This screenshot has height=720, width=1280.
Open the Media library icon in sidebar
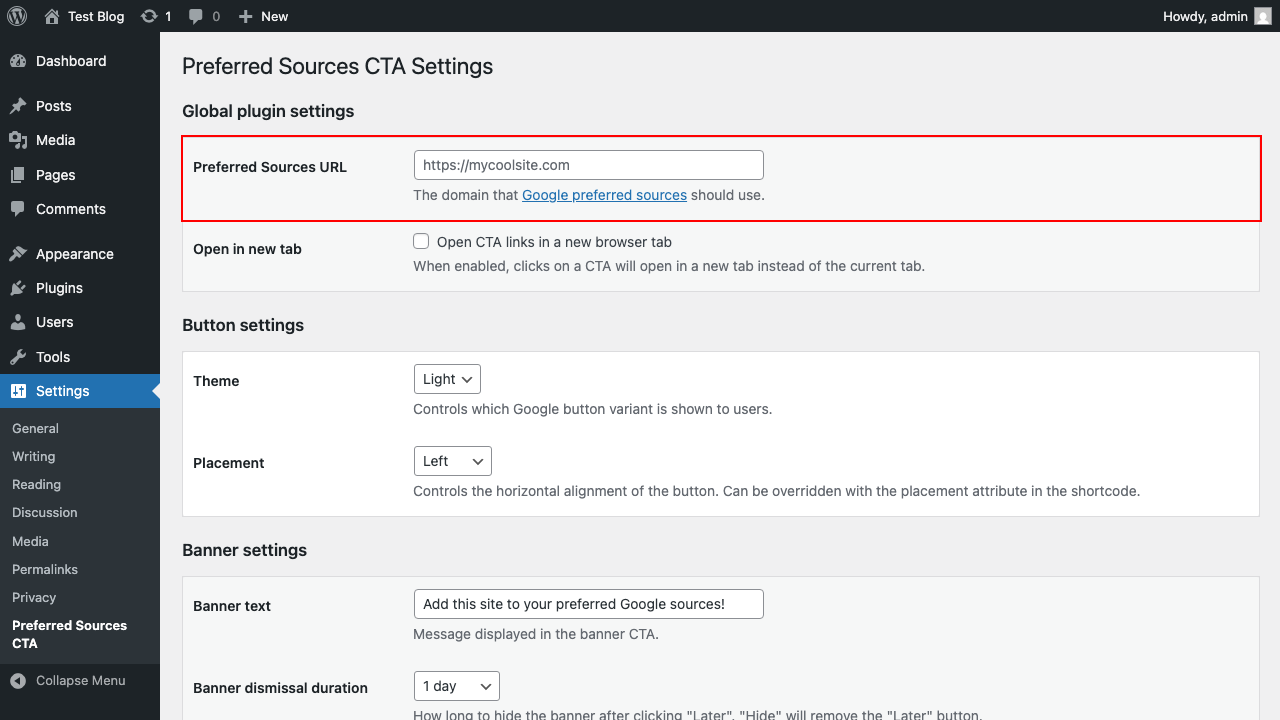[21, 140]
